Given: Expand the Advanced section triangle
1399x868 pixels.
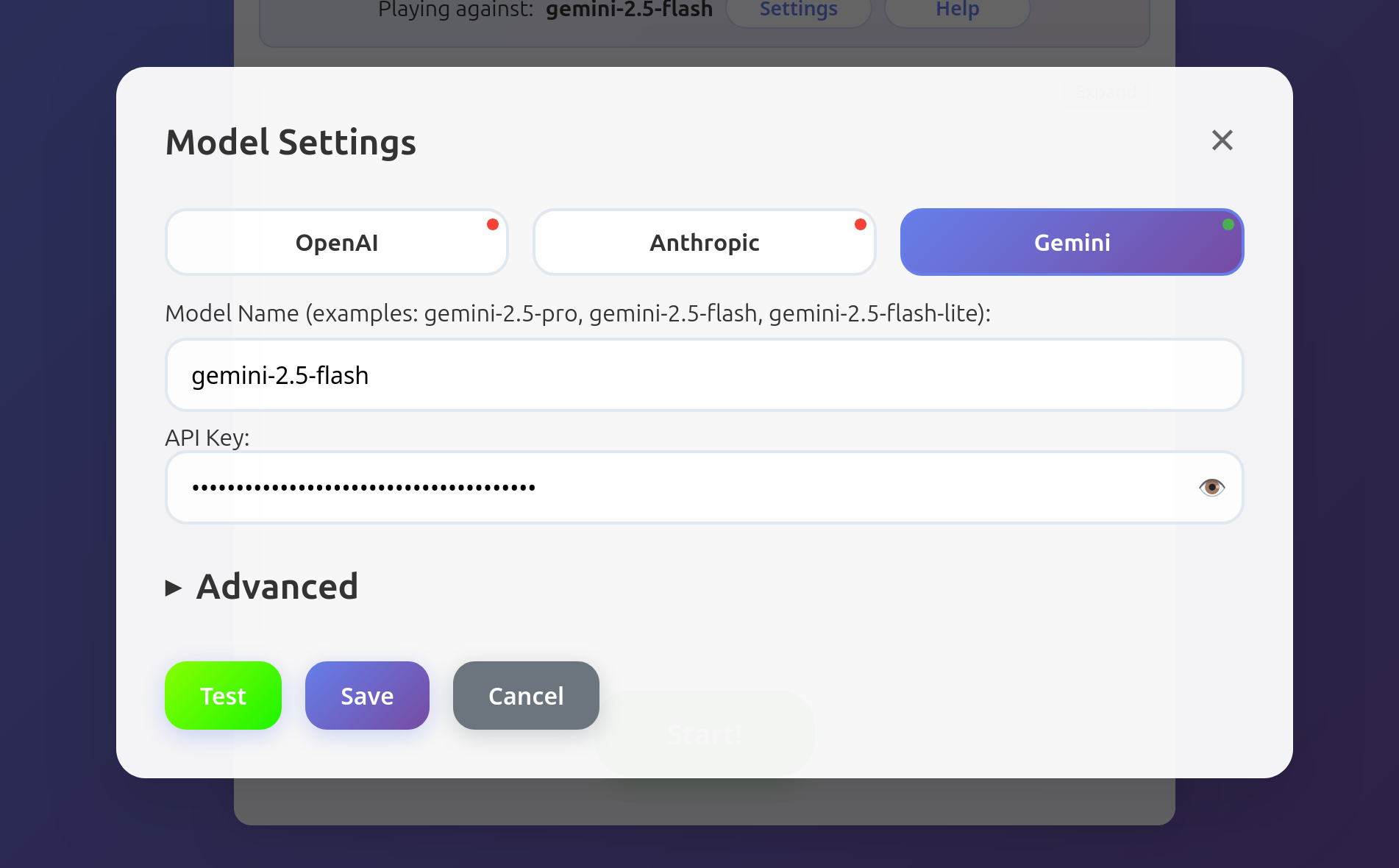Looking at the screenshot, I should (174, 588).
